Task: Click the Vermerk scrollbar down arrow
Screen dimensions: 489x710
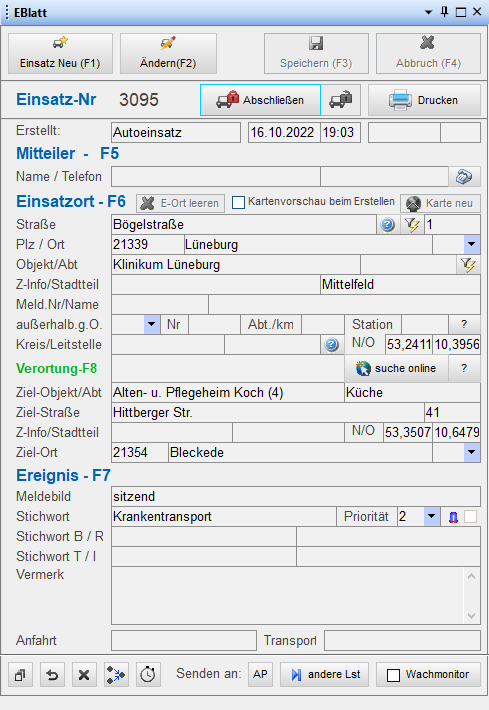Action: pyautogui.click(x=471, y=616)
